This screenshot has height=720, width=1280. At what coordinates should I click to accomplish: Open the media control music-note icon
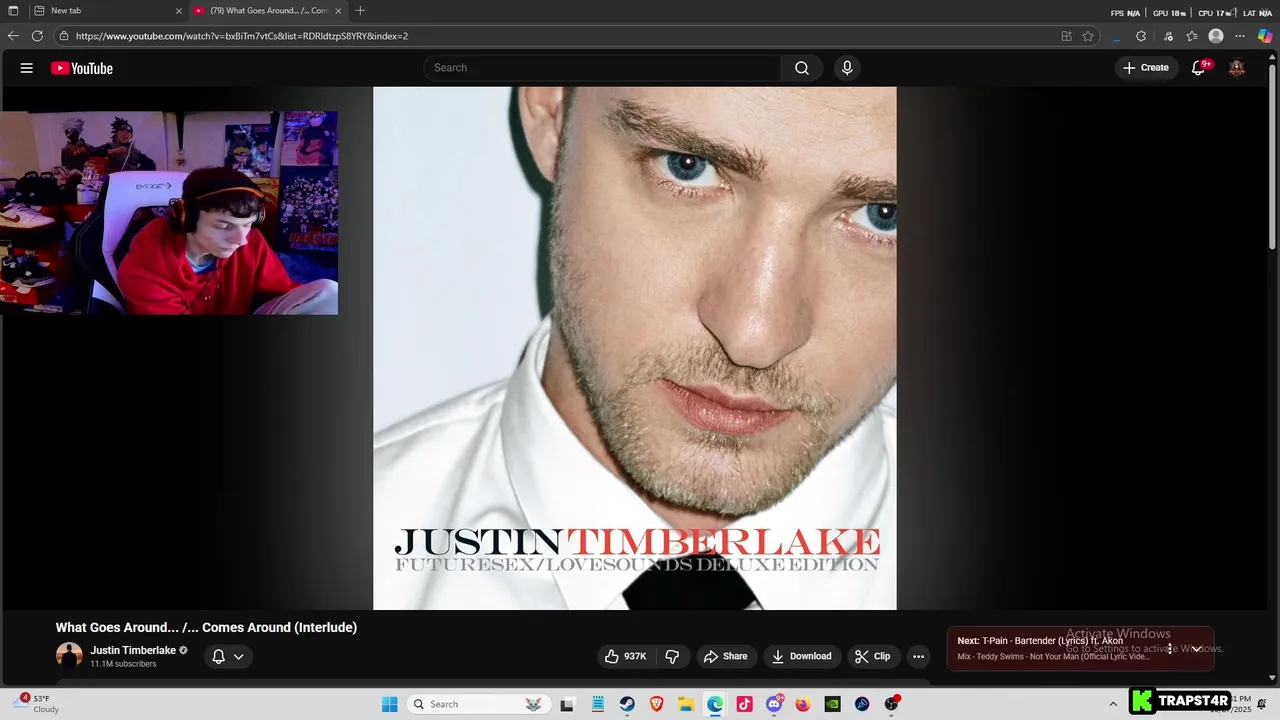[1168, 36]
